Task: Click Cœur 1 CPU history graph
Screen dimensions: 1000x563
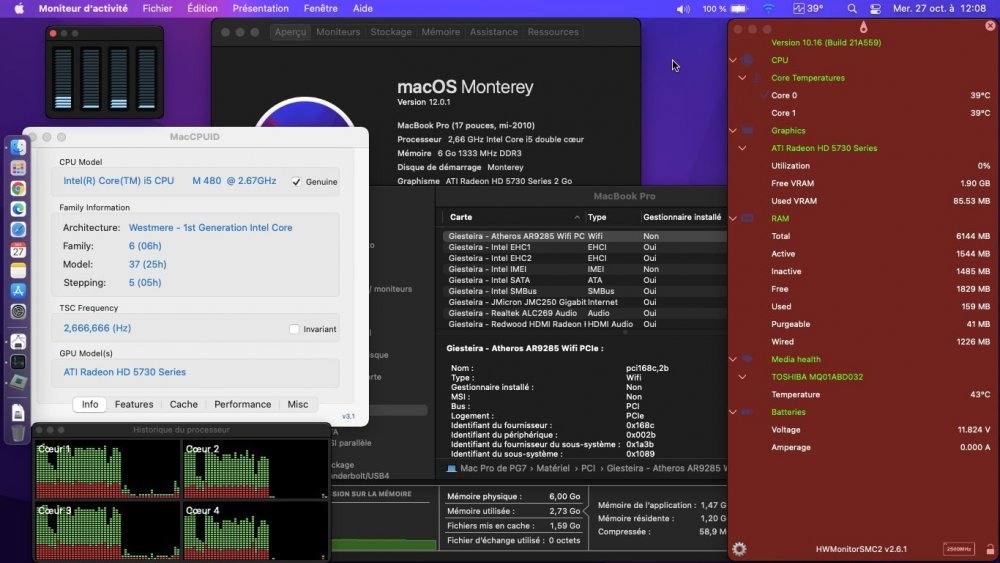Action: [108, 470]
